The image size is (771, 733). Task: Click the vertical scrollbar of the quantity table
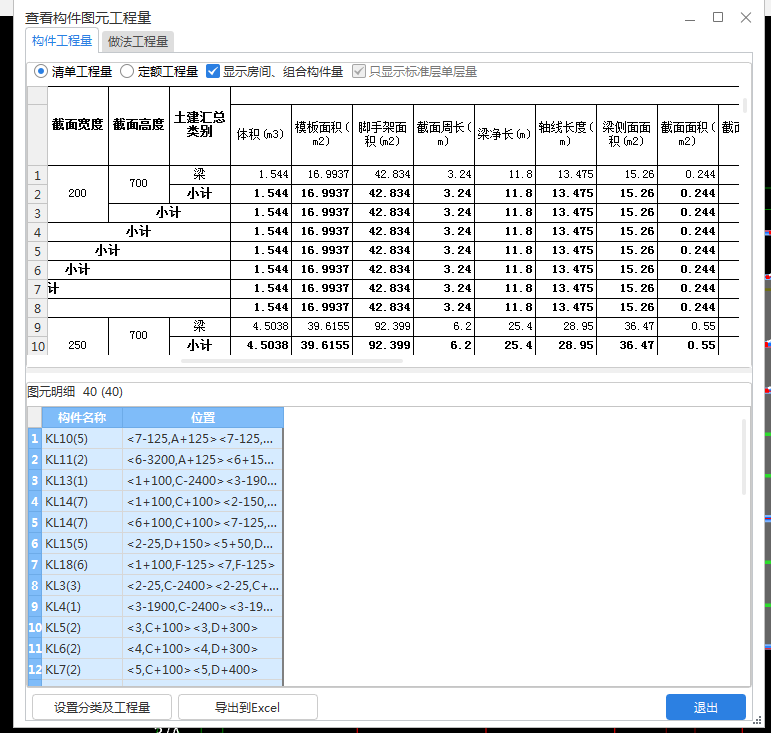tap(745, 105)
